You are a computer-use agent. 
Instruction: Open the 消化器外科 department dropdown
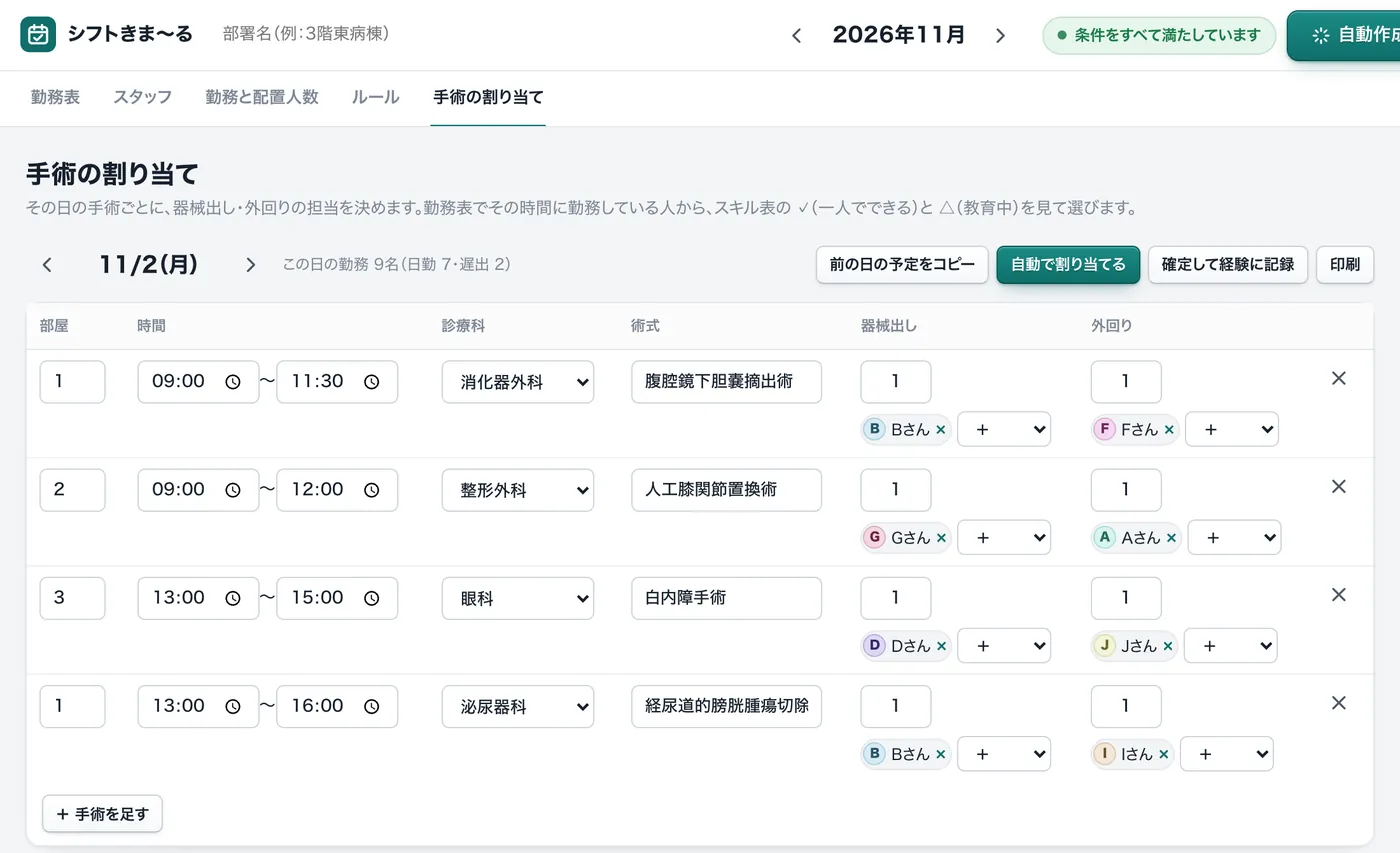pos(518,382)
